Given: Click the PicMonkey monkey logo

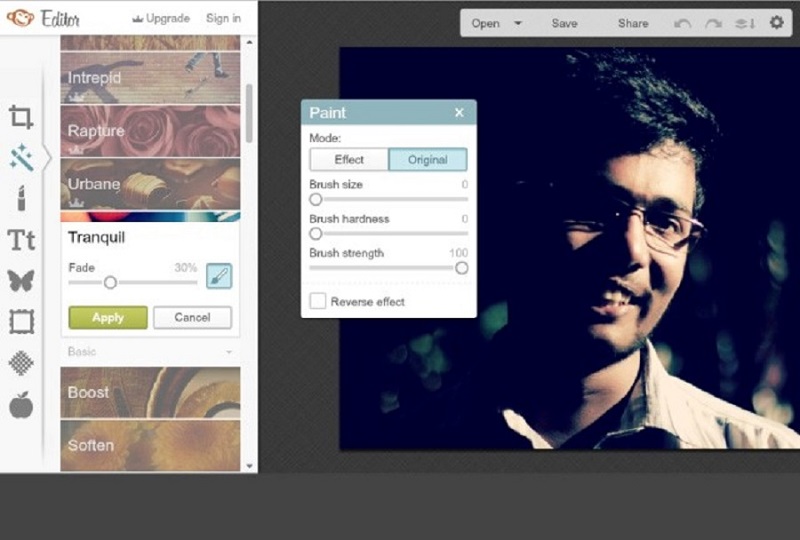Looking at the screenshot, I should pos(20,18).
